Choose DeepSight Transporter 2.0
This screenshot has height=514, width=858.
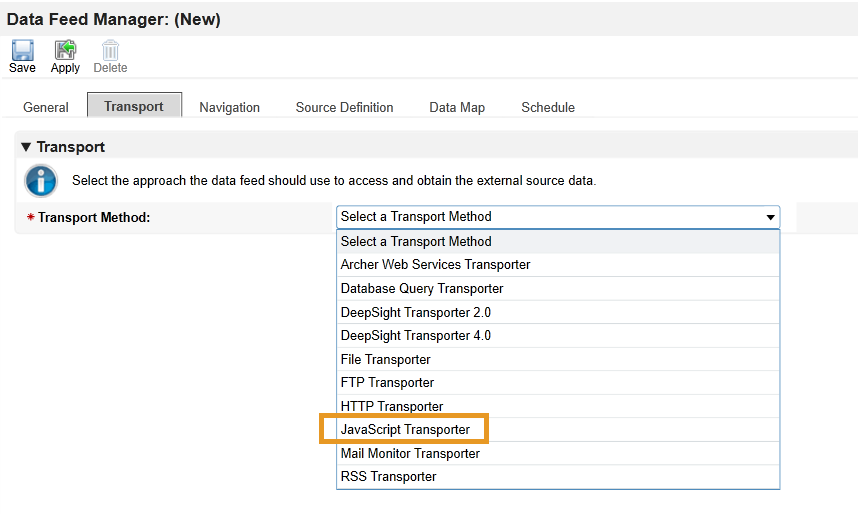tap(558, 313)
